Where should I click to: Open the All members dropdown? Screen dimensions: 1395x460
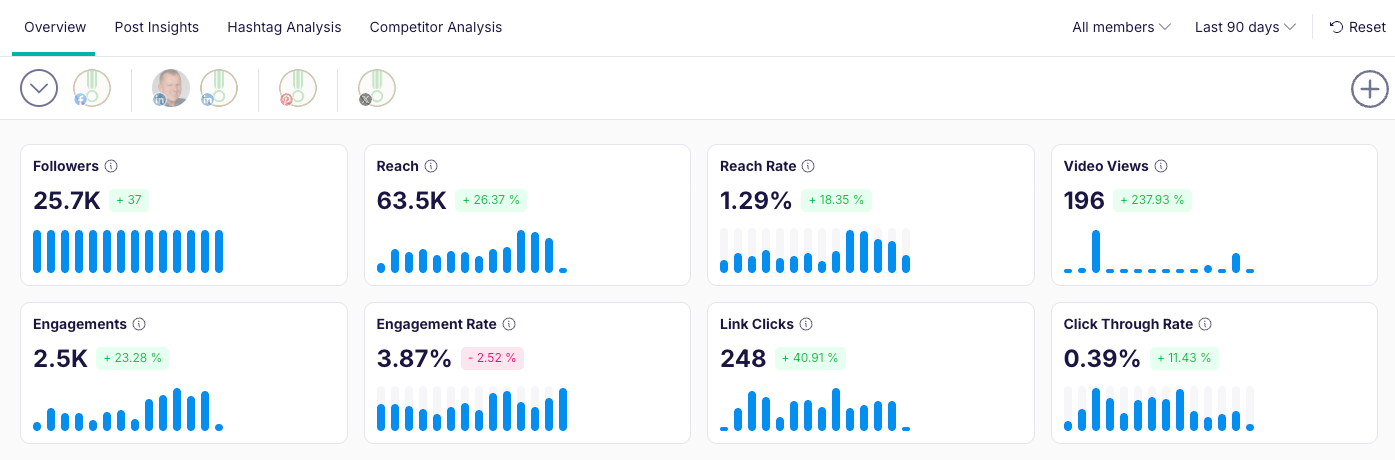pos(1121,27)
